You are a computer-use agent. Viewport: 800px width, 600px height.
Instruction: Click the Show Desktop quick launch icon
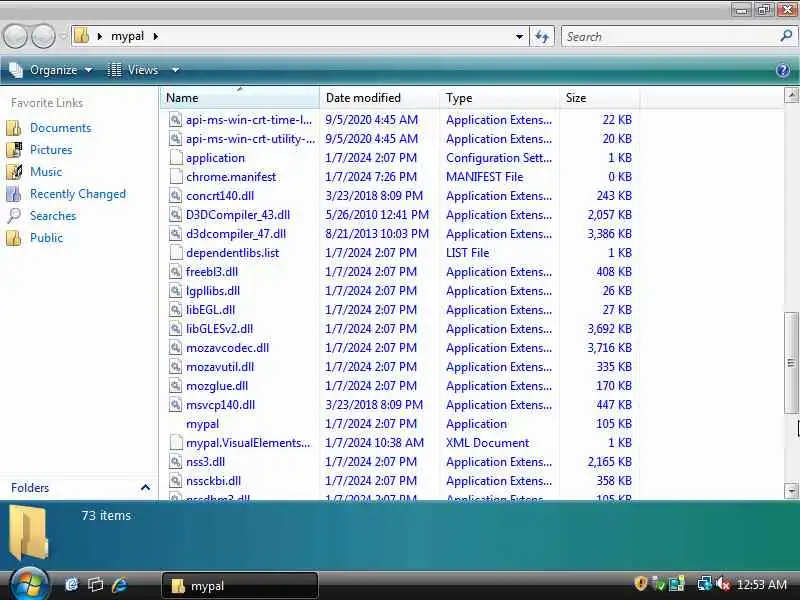[72, 585]
